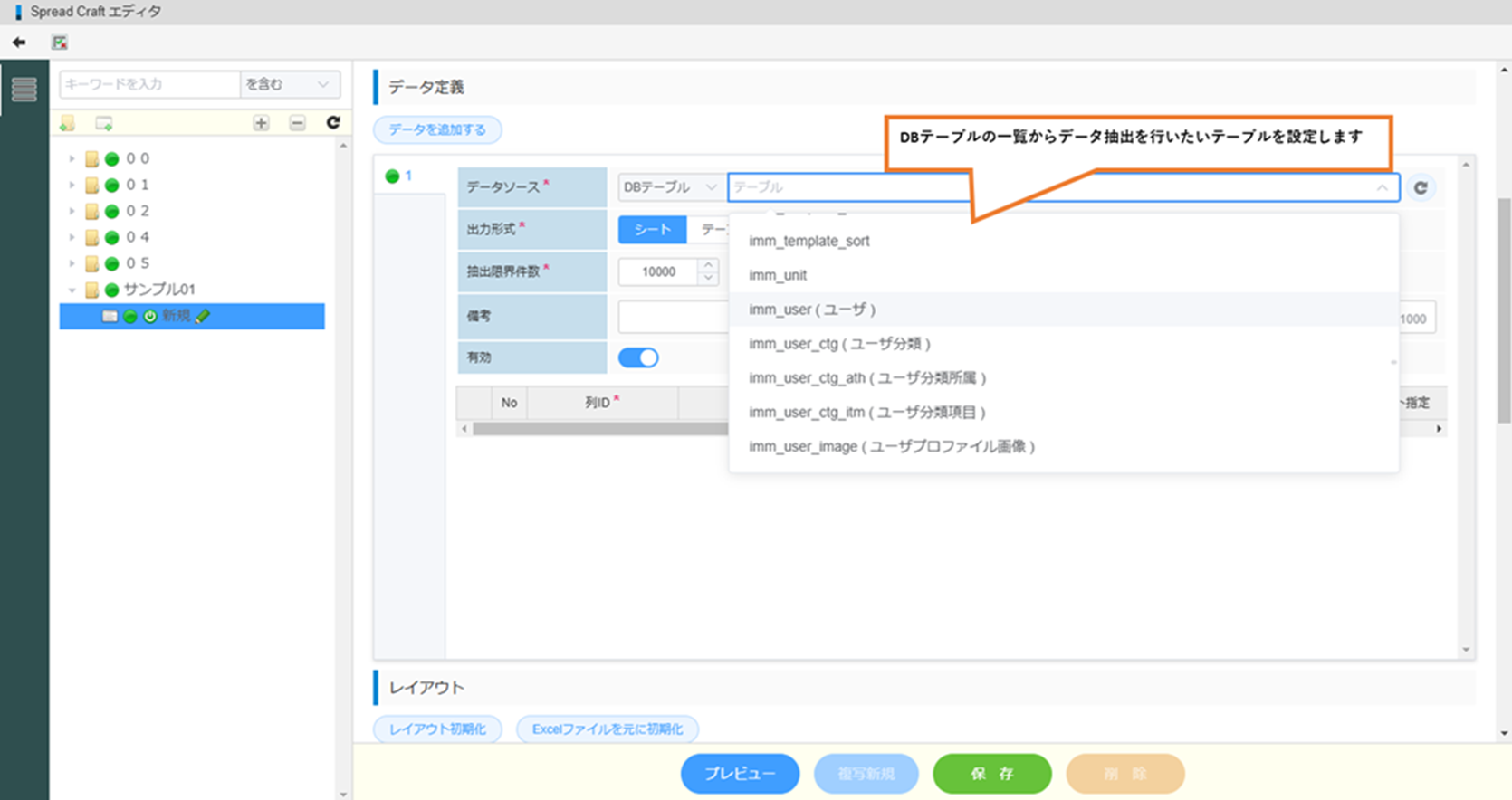Expand the 0 0 folder
The height and width of the screenshot is (800, 1512).
pos(72,158)
